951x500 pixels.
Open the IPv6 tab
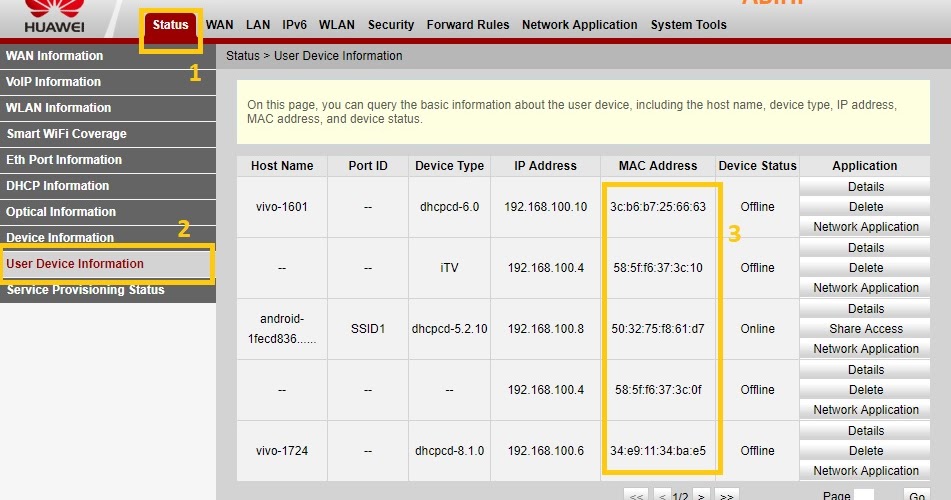(294, 25)
